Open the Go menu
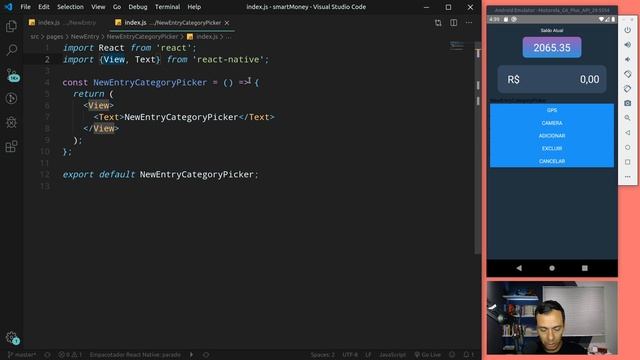640x360 pixels. click(x=117, y=7)
